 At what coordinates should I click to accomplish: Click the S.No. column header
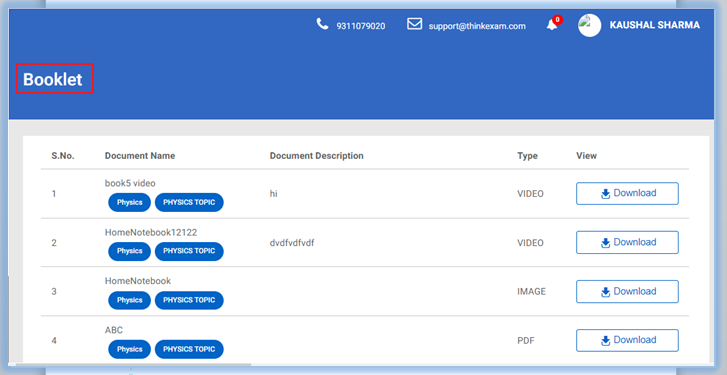tap(63, 156)
